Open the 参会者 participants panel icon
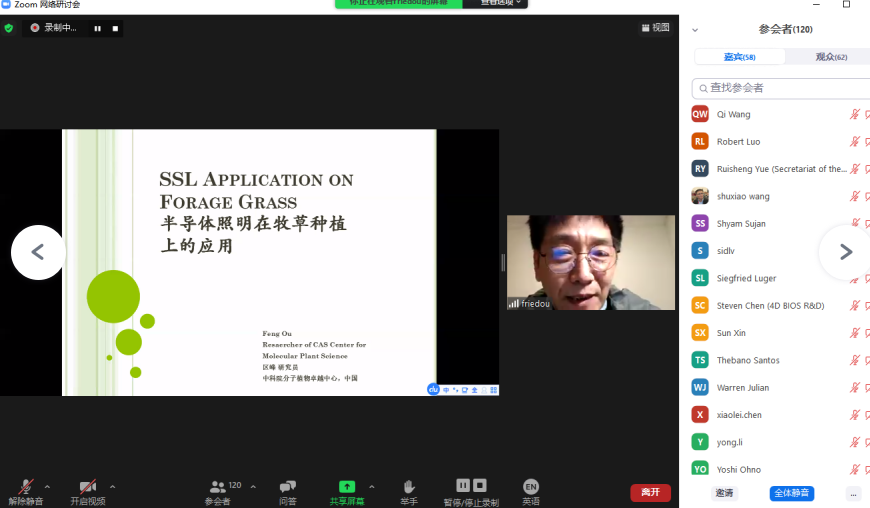Viewport: 870px width, 508px height. pyautogui.click(x=217, y=487)
